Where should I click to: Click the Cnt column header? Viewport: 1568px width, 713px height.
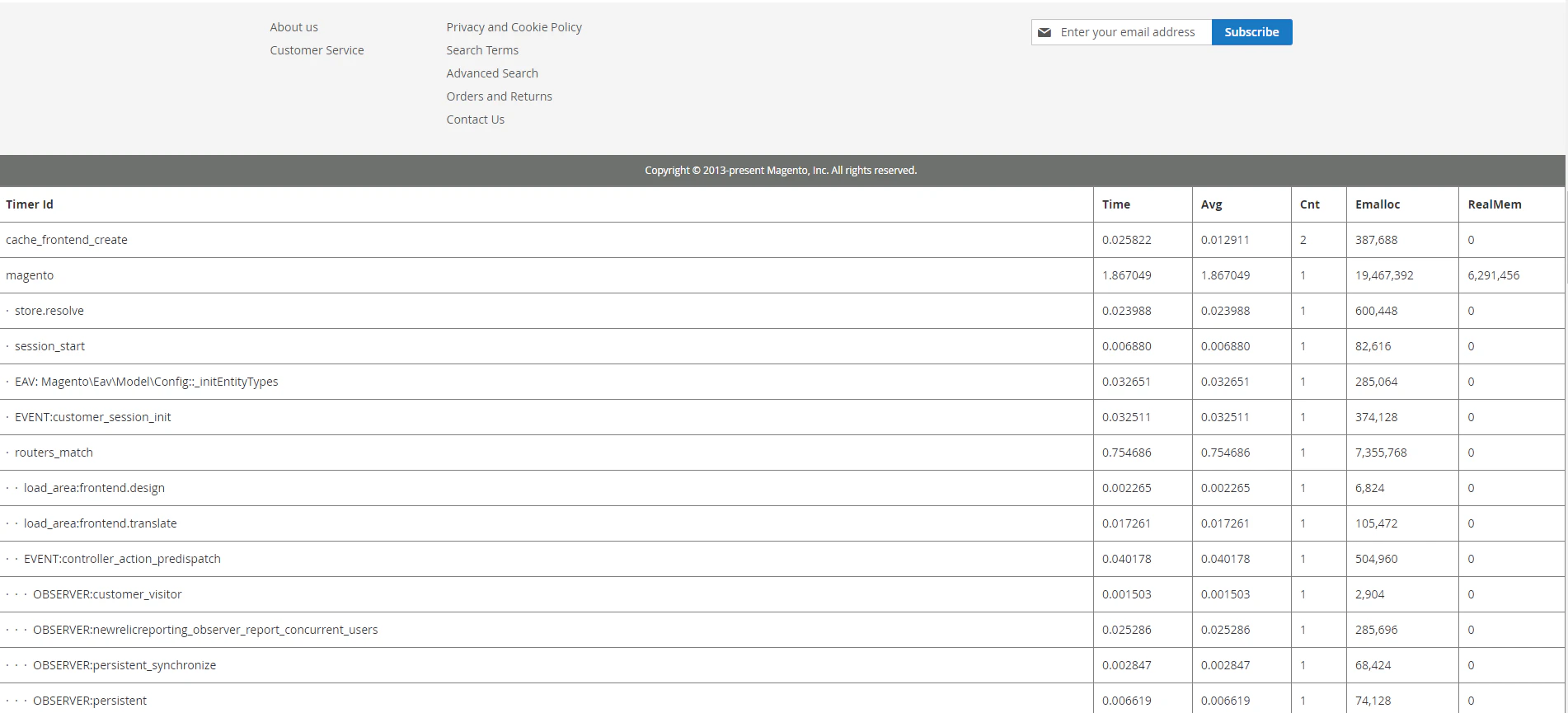click(x=1309, y=204)
